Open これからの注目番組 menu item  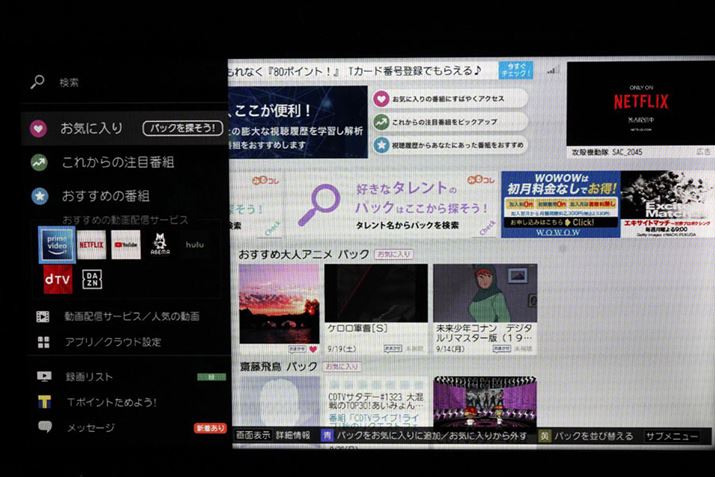(x=117, y=162)
